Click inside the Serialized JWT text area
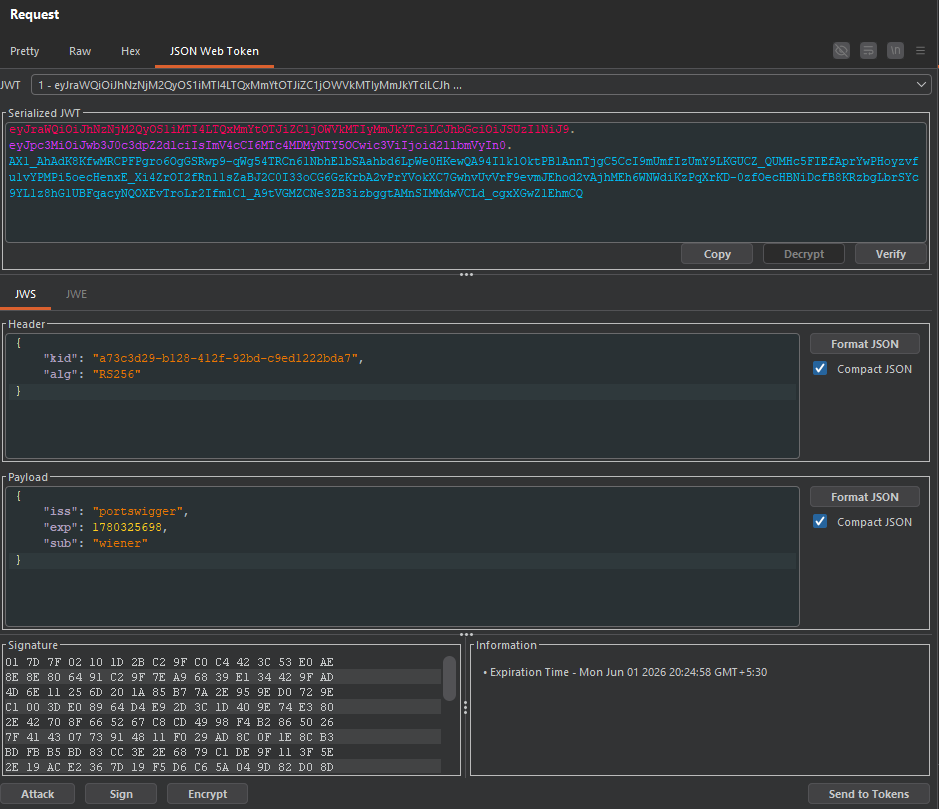Screen dimensions: 939x809 (466, 182)
